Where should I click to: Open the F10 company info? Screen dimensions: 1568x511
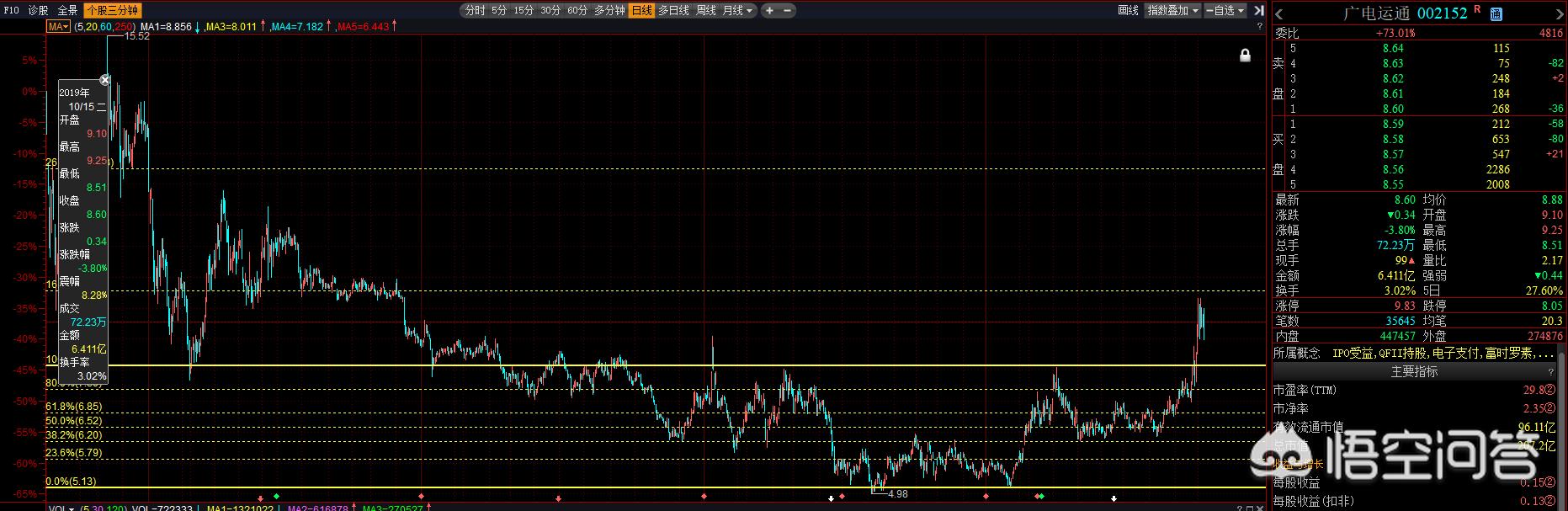point(12,11)
